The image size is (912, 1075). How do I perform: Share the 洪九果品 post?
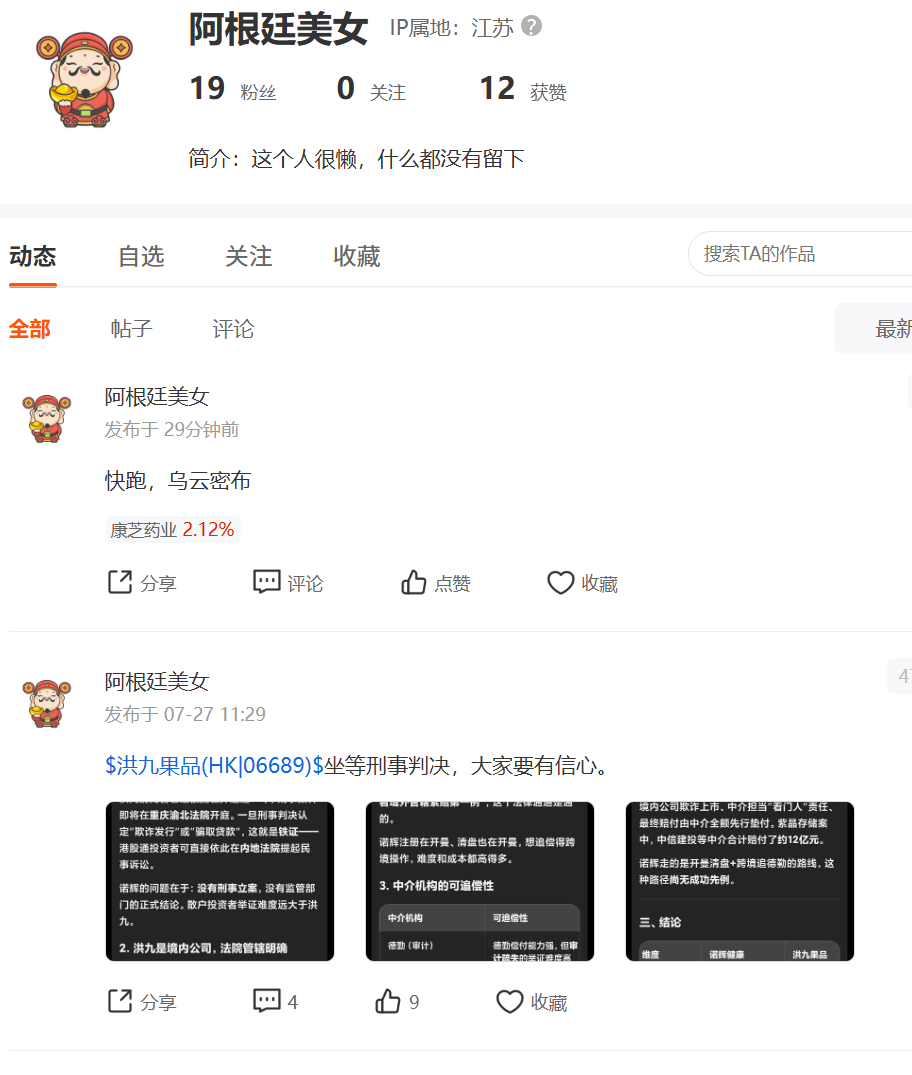(x=142, y=1002)
